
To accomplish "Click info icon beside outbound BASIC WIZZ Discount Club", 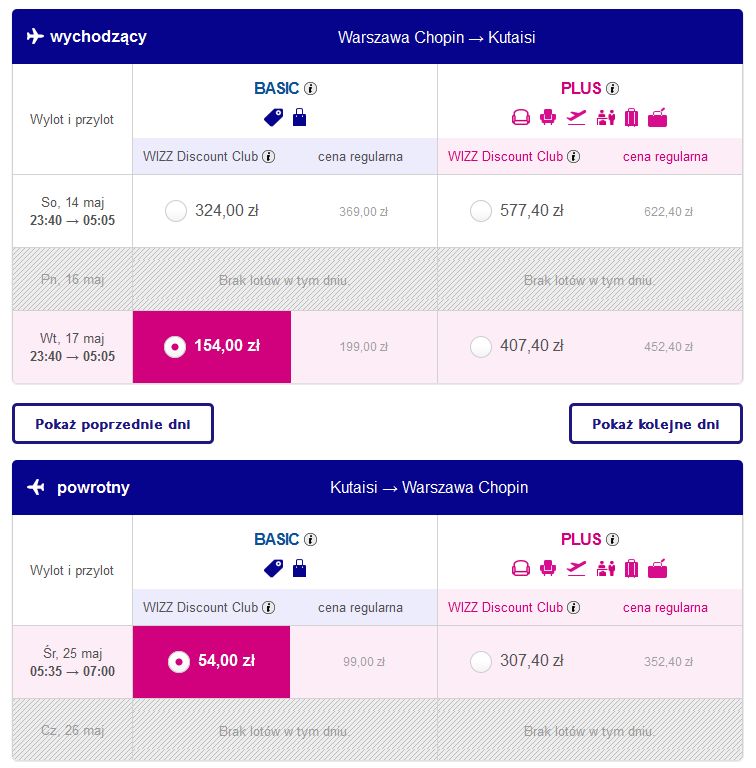I will tap(268, 156).
